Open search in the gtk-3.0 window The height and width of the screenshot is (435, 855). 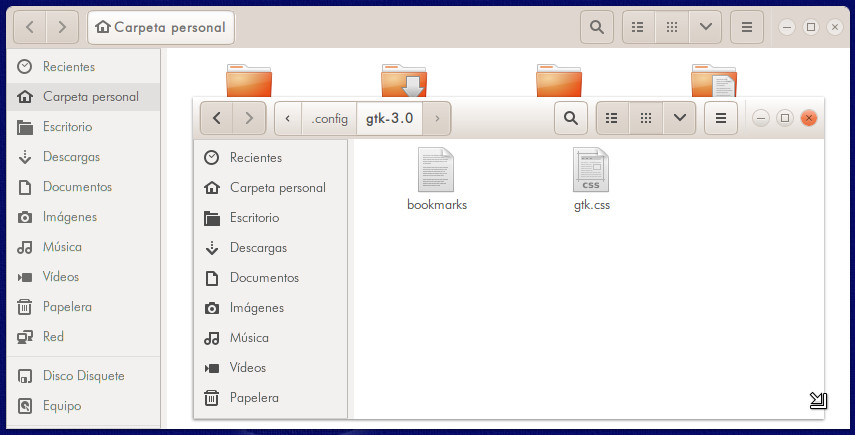pos(570,118)
